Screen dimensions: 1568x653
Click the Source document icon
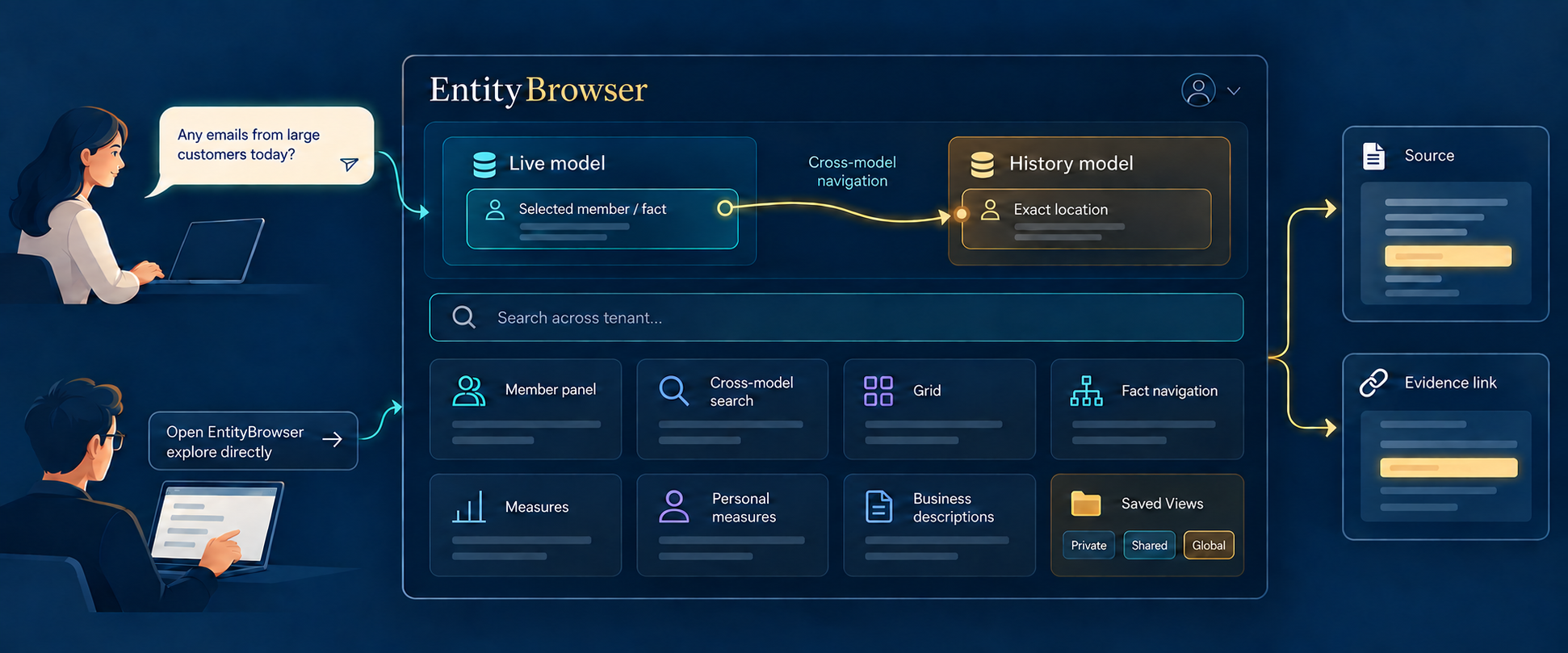(x=1373, y=156)
